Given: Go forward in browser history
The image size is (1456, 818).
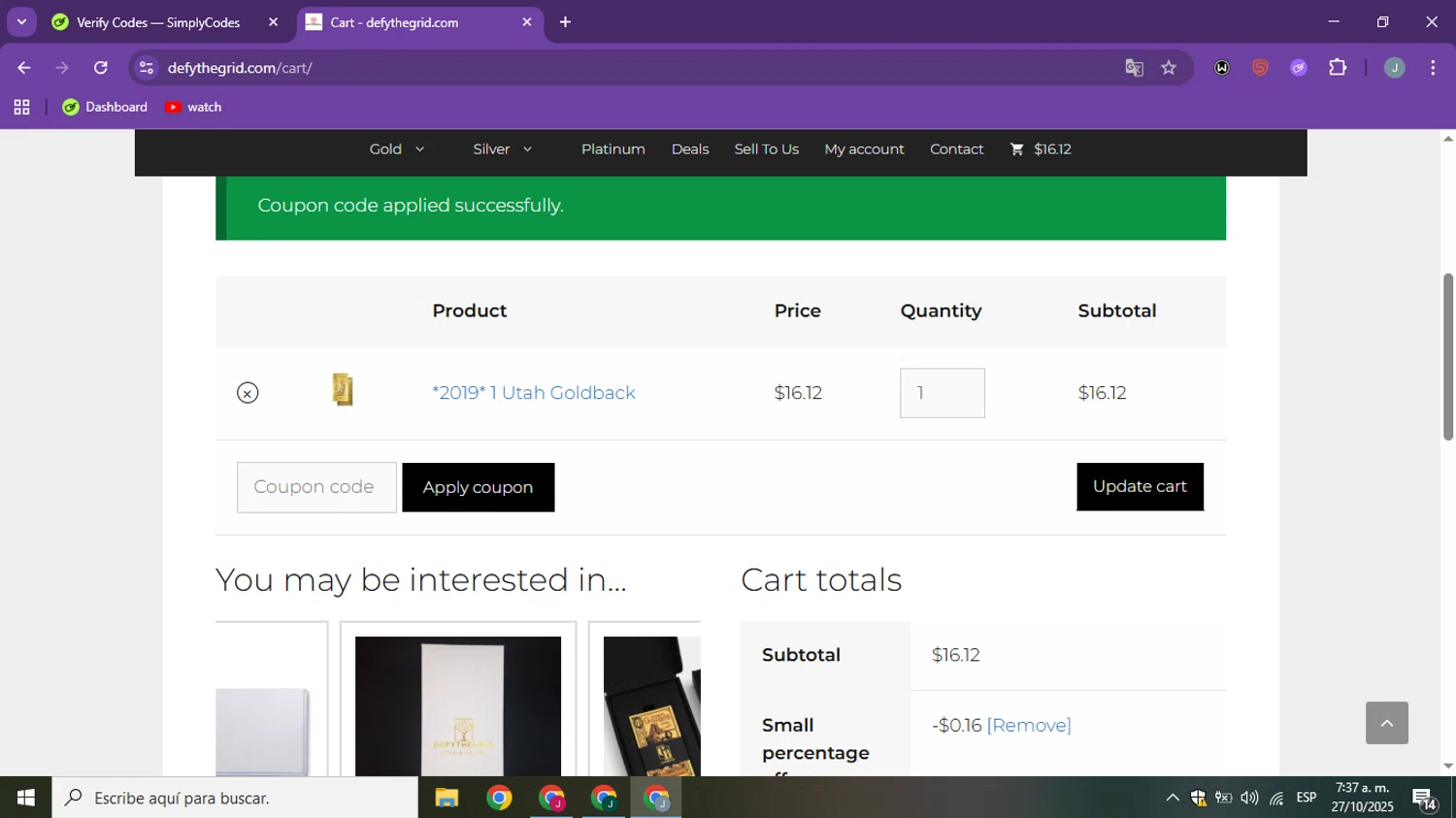Looking at the screenshot, I should [x=62, y=68].
